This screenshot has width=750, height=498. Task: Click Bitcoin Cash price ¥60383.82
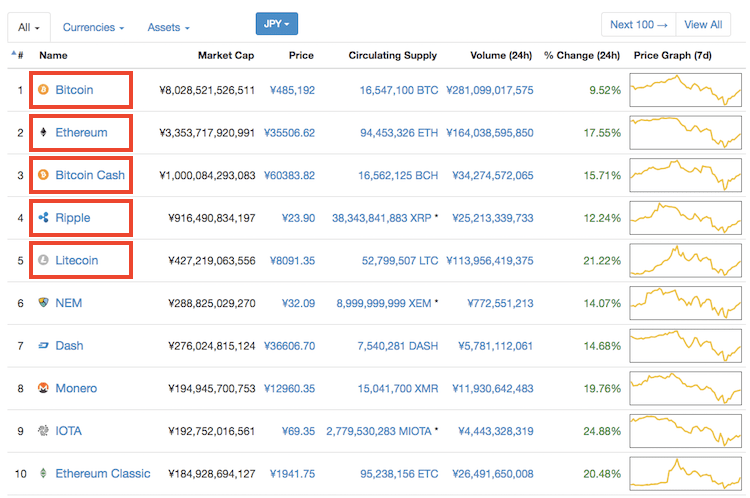[x=289, y=175]
